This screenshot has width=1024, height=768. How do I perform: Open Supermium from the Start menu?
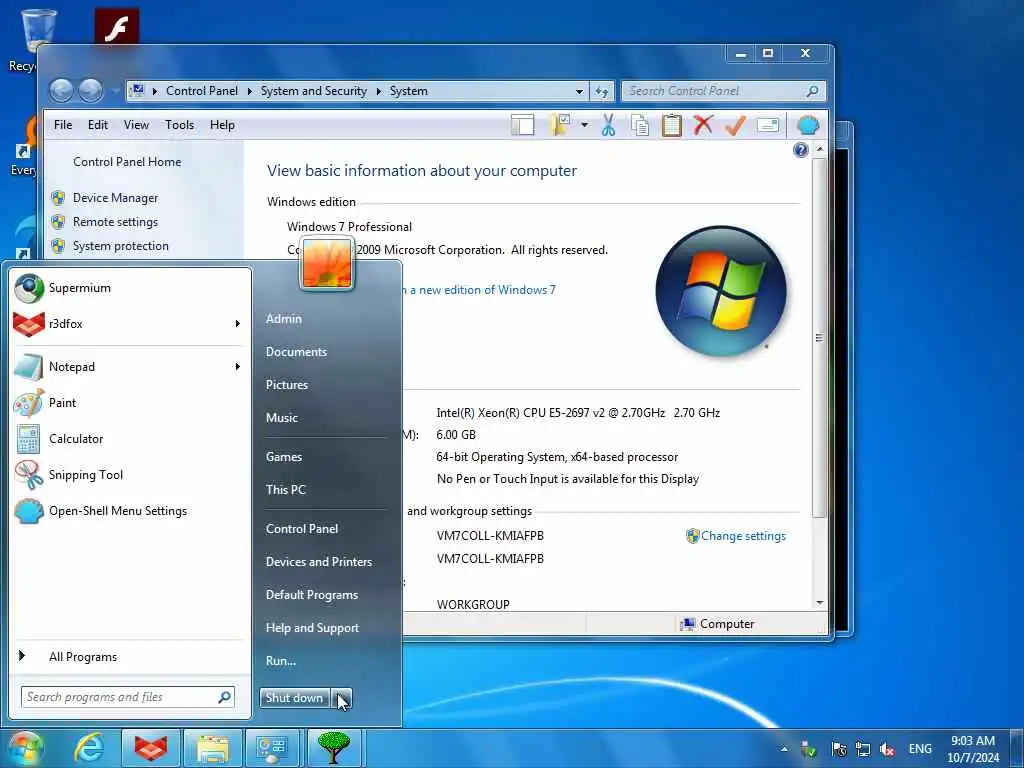point(131,288)
